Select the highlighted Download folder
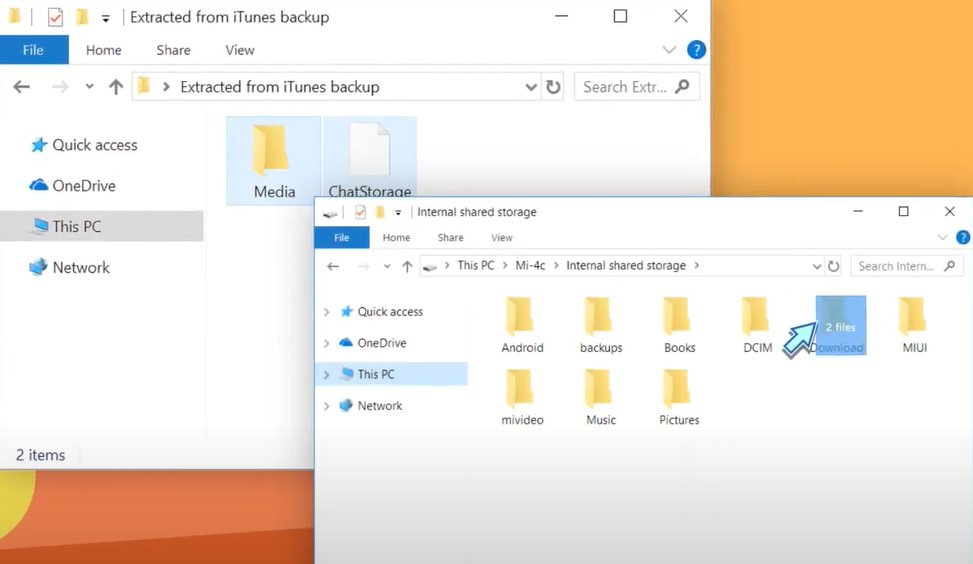Viewport: 973px width, 564px height. pyautogui.click(x=840, y=325)
